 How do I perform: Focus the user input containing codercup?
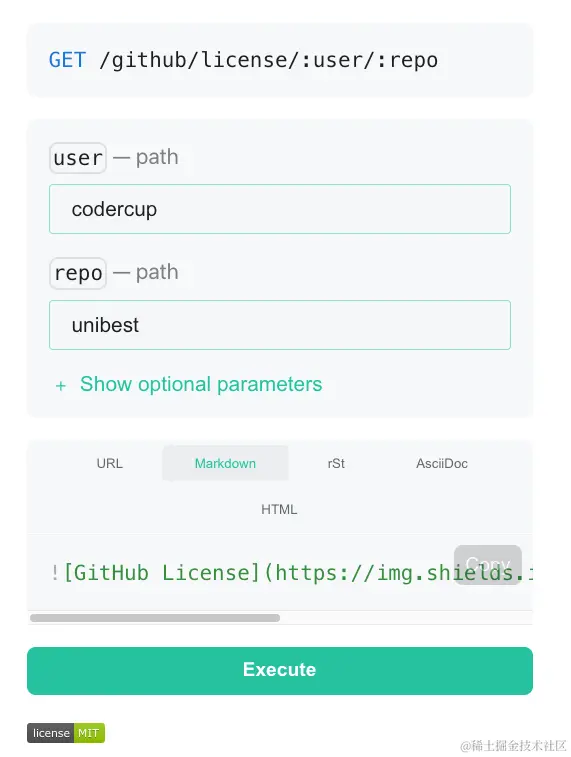point(280,209)
